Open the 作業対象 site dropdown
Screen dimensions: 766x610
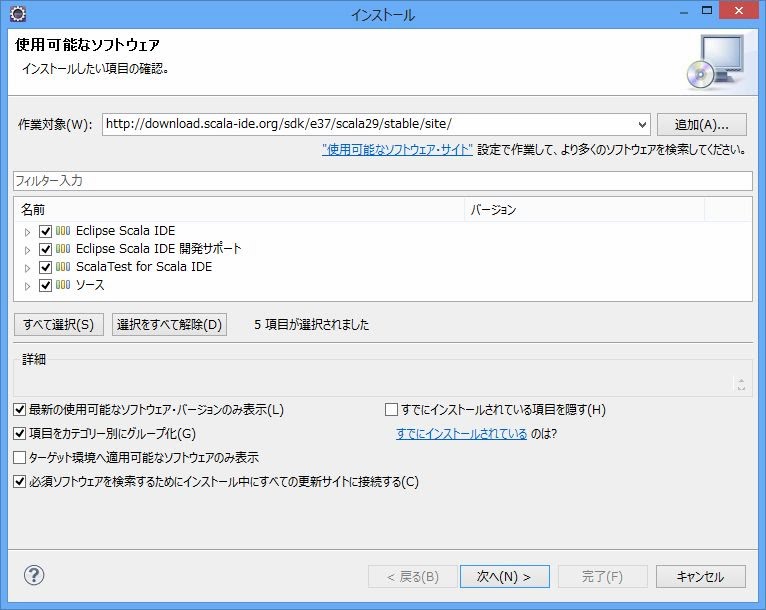point(642,124)
